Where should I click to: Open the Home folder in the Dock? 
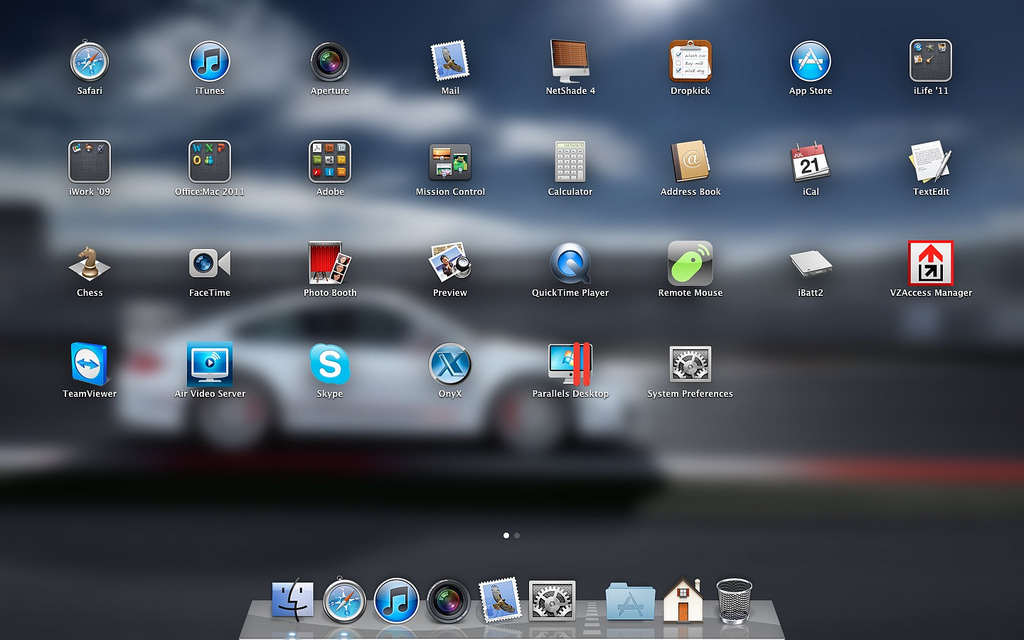tap(683, 600)
